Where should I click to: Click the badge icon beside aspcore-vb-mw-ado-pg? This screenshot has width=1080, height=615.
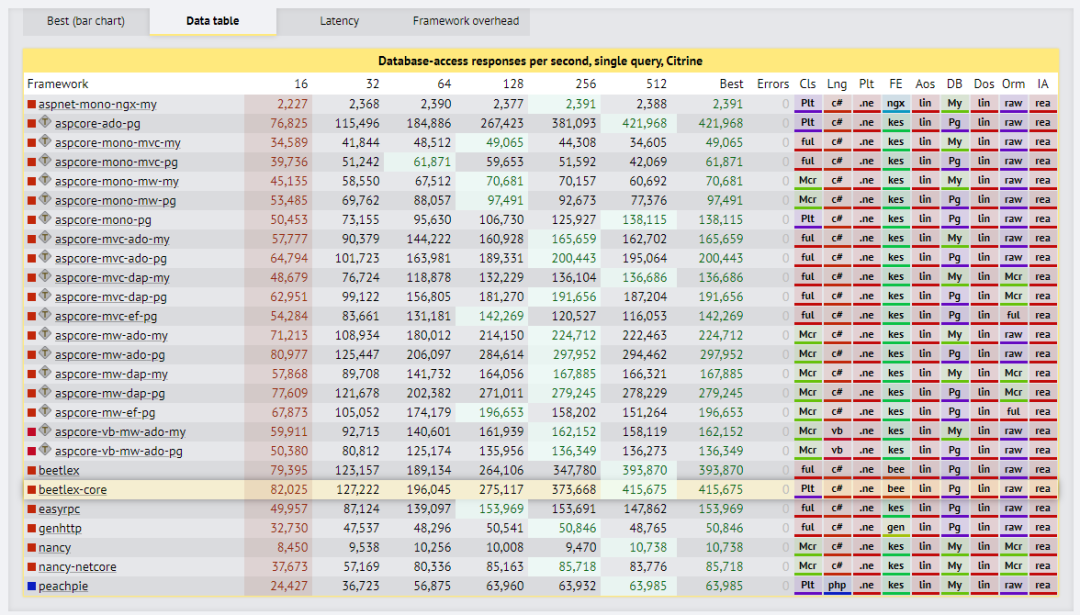pos(45,450)
